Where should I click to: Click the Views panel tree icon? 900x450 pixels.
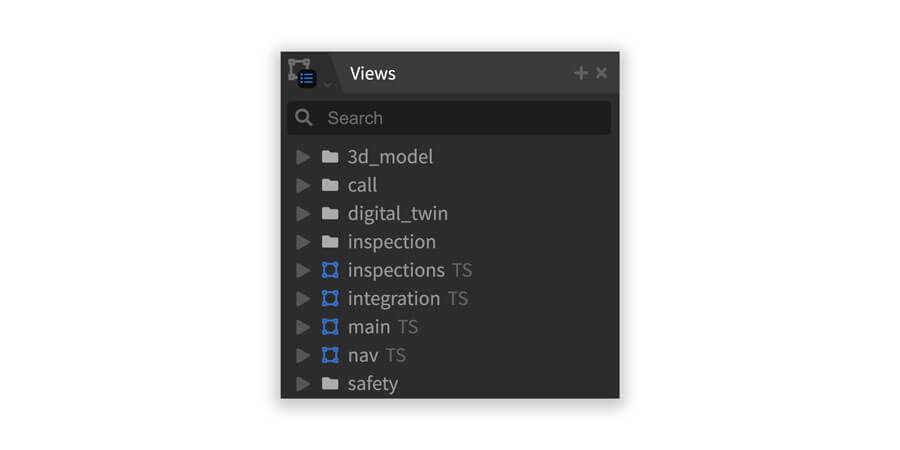[x=302, y=73]
